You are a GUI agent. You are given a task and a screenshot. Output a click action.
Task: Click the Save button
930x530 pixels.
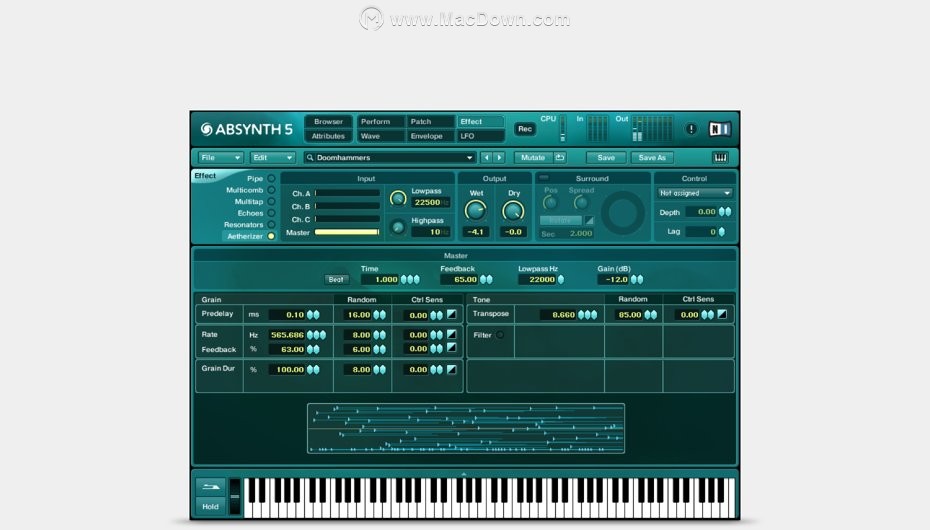click(606, 158)
